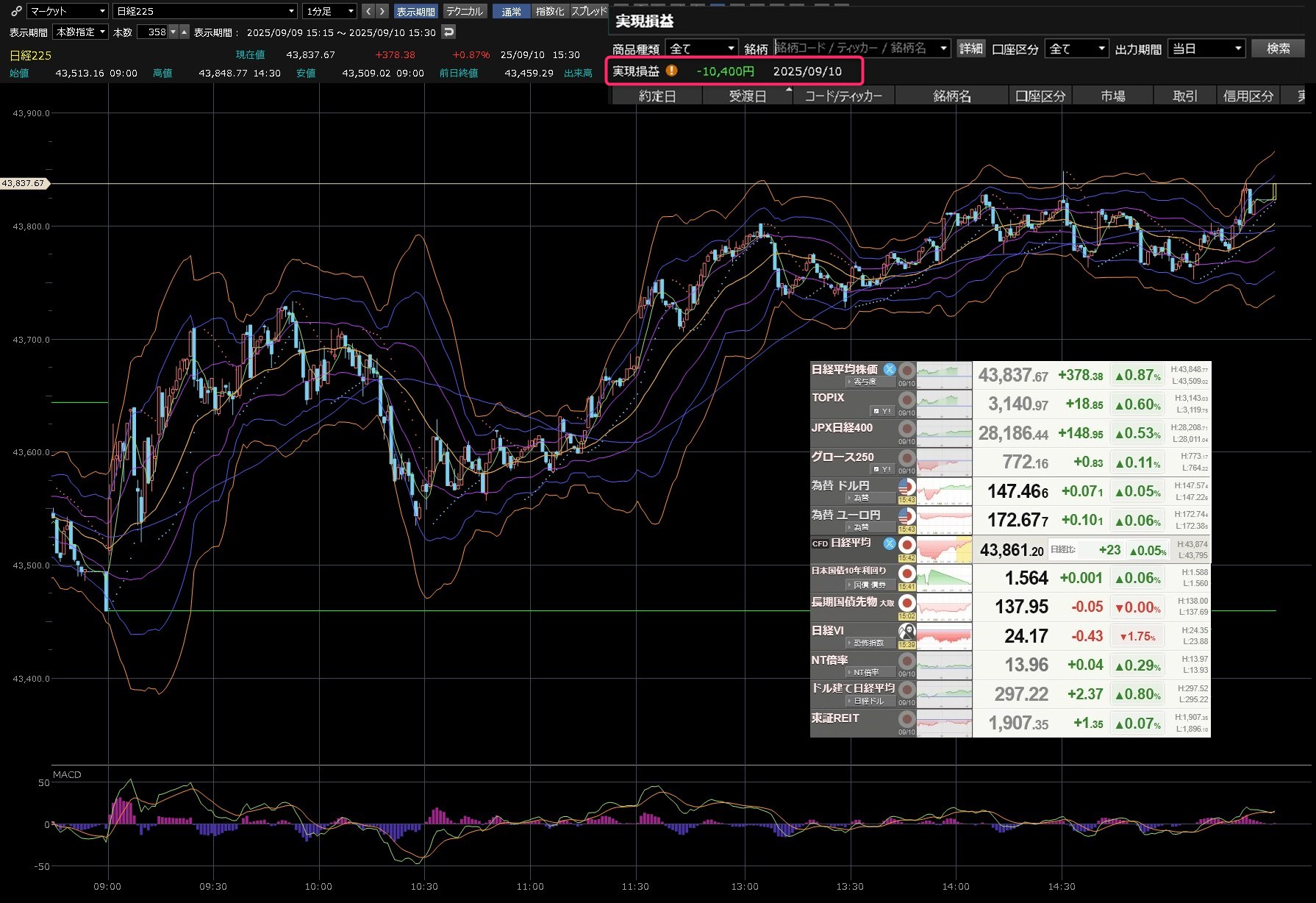Click the 寄与度 link under 日経平均株価
Screen dimensions: 1316x903
[x=870, y=382]
